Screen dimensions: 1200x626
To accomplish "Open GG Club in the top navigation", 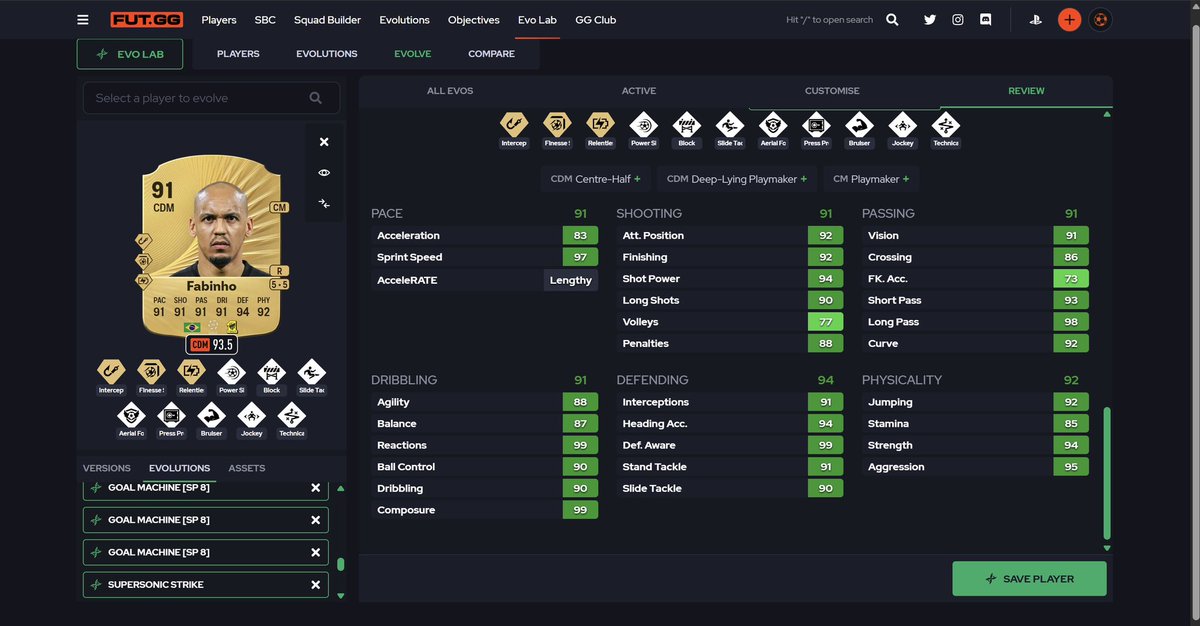I will pos(596,20).
